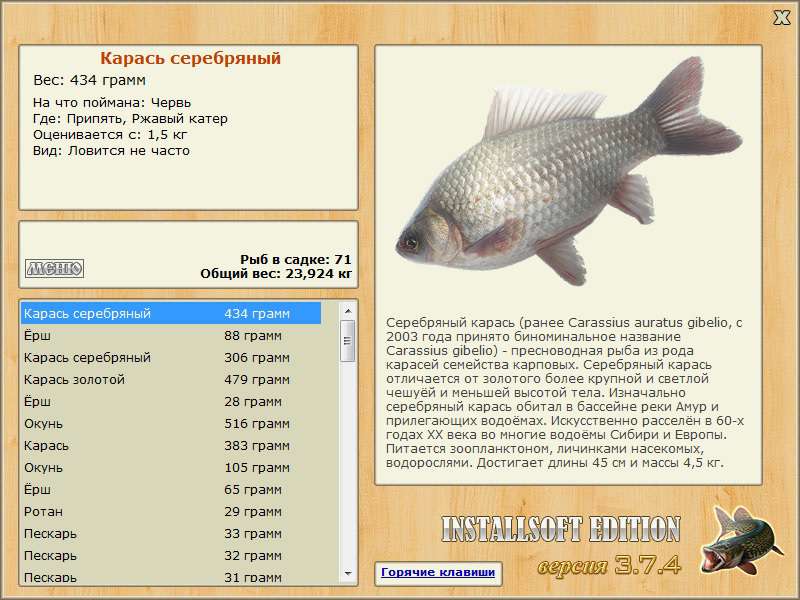Pick the Ёрш 28 грамм row
Viewport: 800px width, 600px height.
[170, 402]
